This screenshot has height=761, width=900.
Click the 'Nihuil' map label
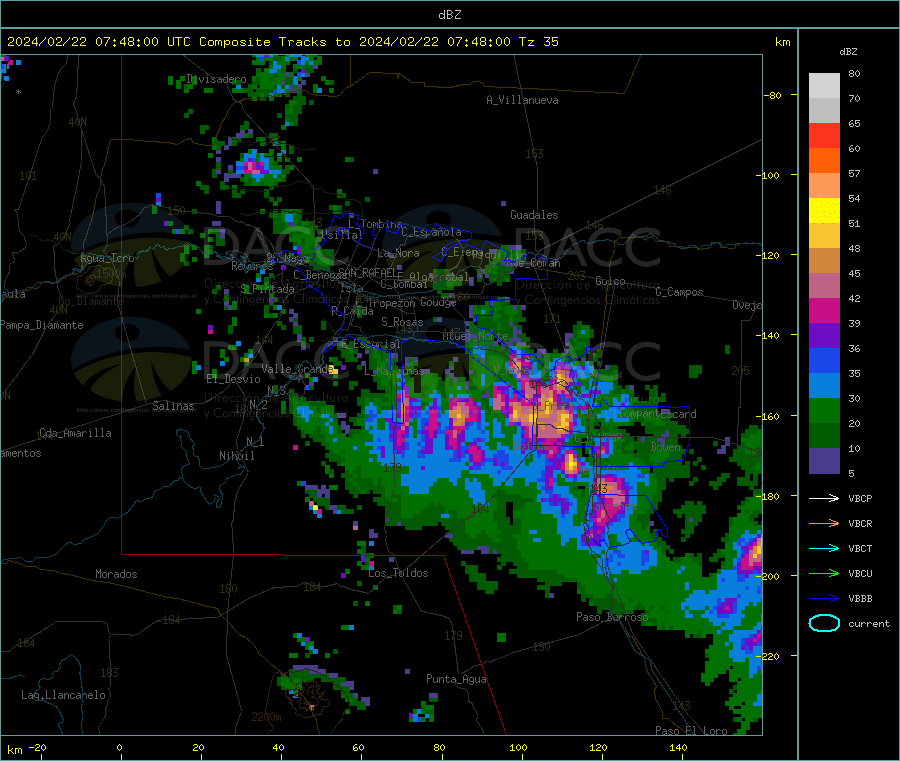coord(236,456)
